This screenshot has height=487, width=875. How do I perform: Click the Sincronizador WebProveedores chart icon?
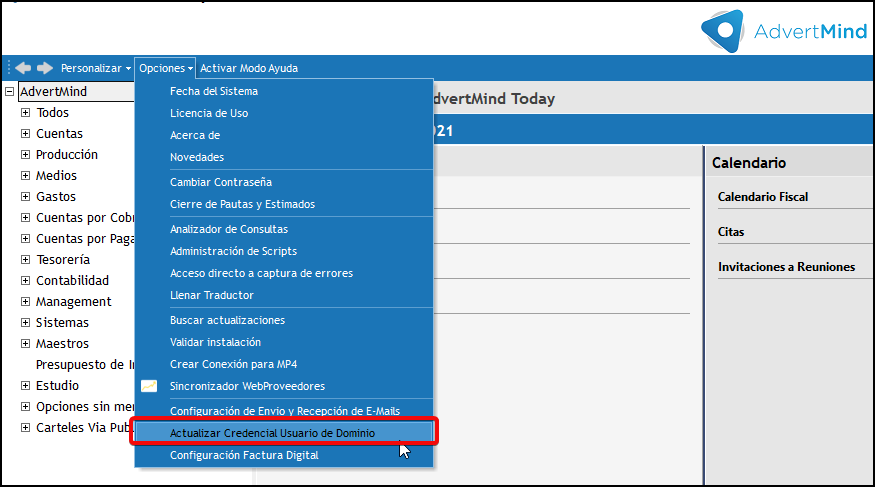pos(149,386)
